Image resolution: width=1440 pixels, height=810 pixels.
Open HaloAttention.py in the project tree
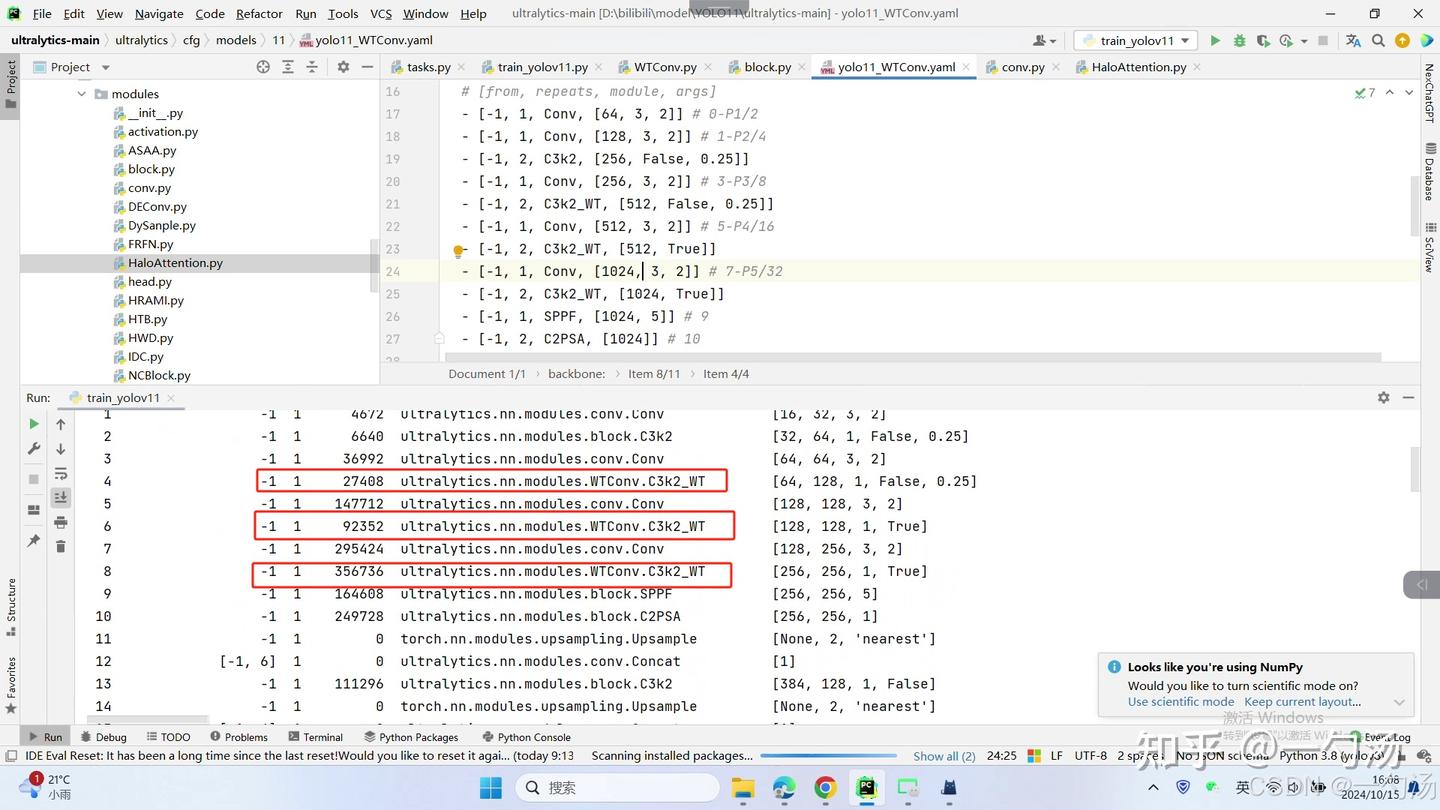[x=175, y=263]
